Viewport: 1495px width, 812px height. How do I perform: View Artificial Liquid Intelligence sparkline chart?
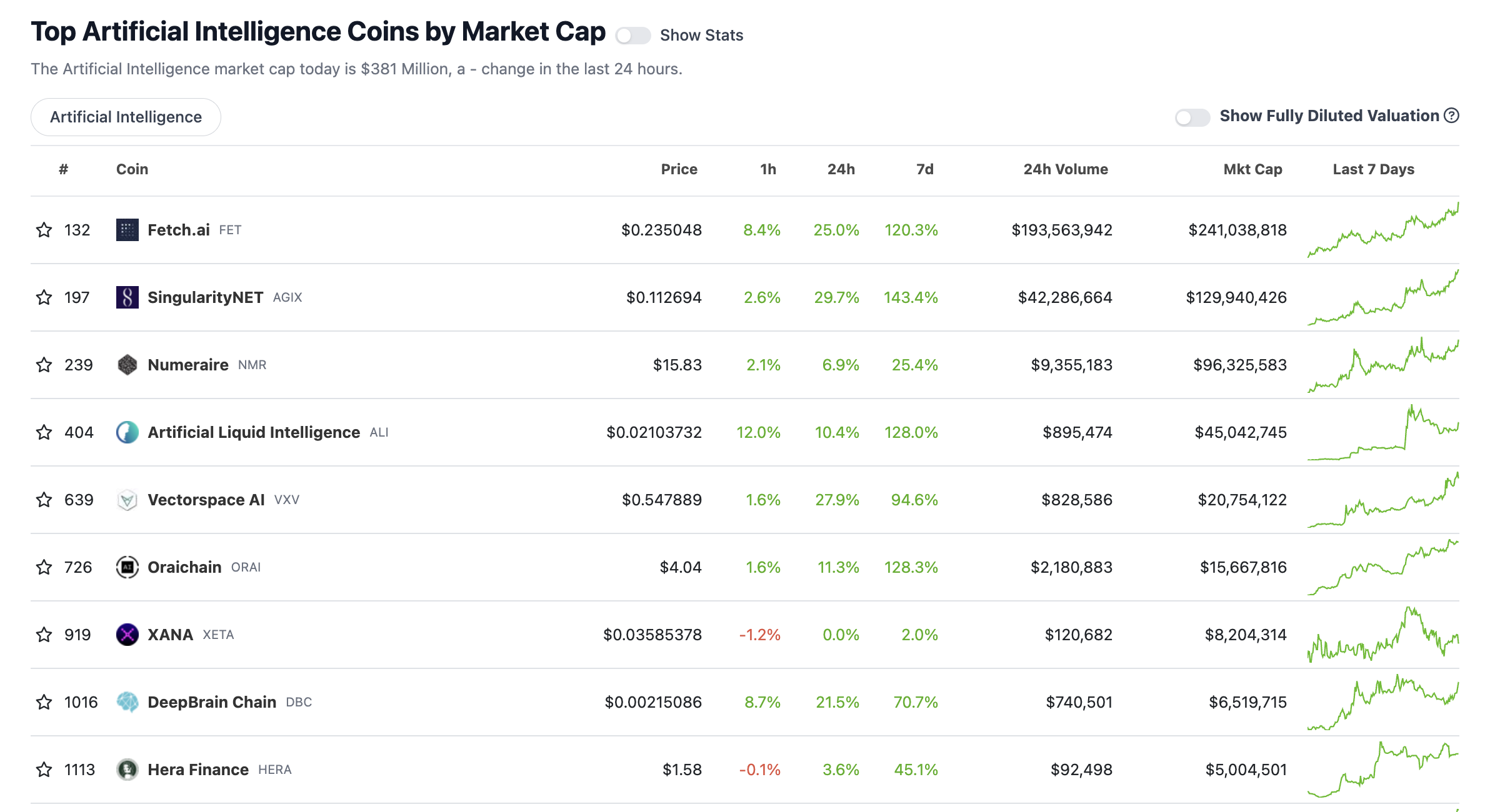[x=1383, y=432]
